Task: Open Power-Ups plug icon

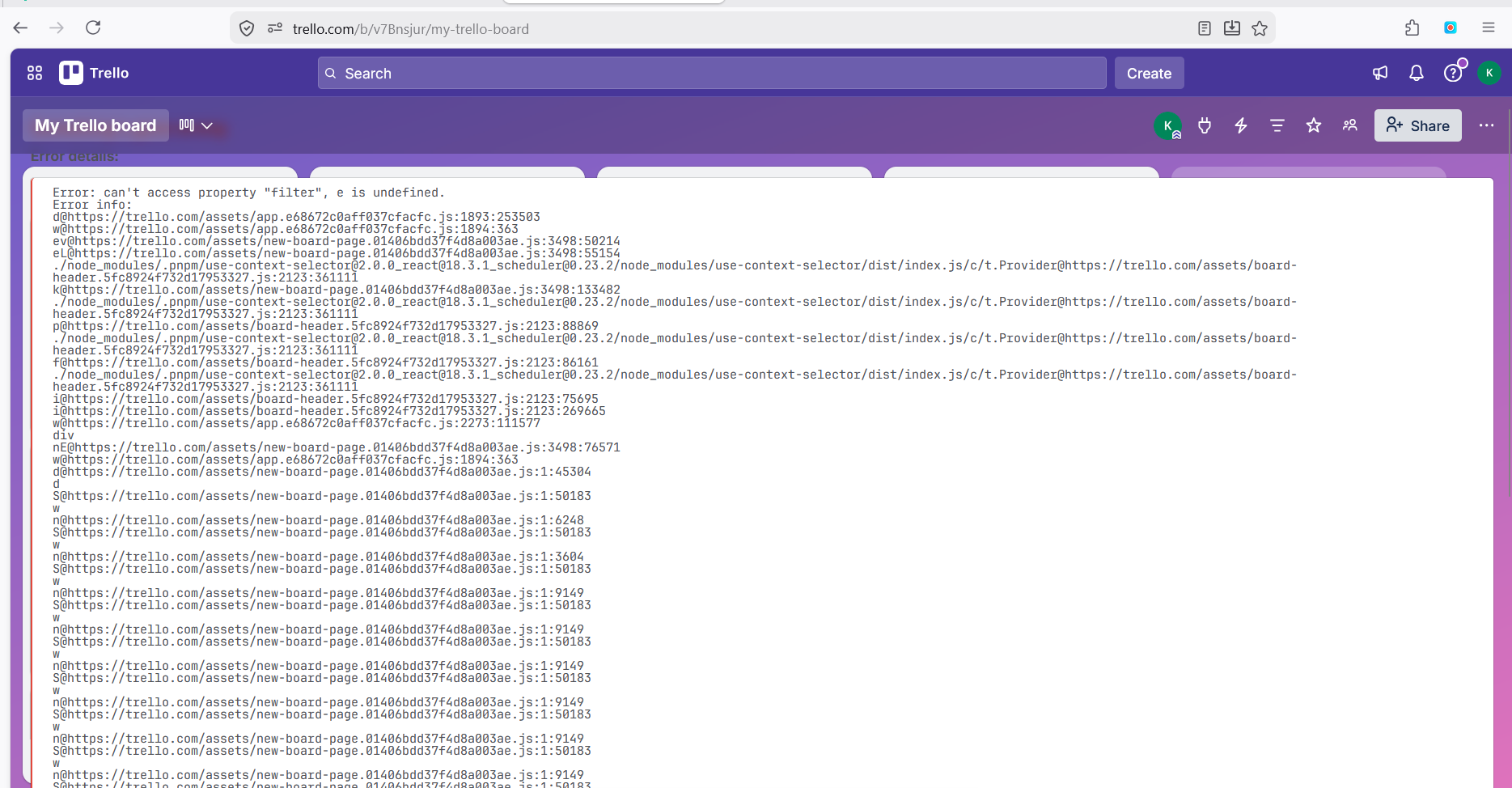Action: pyautogui.click(x=1205, y=125)
